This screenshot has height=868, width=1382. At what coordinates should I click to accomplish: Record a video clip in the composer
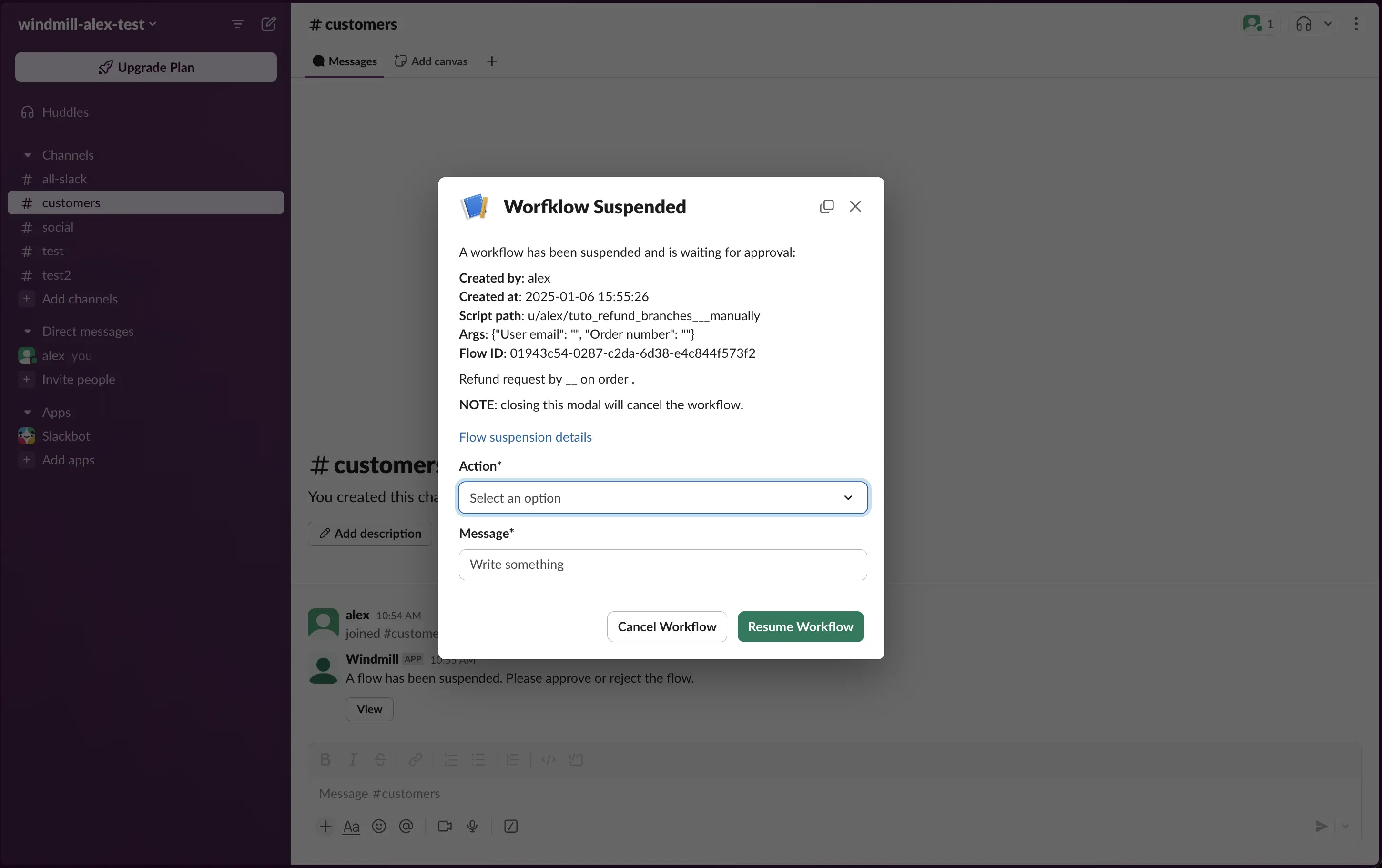pyautogui.click(x=445, y=826)
